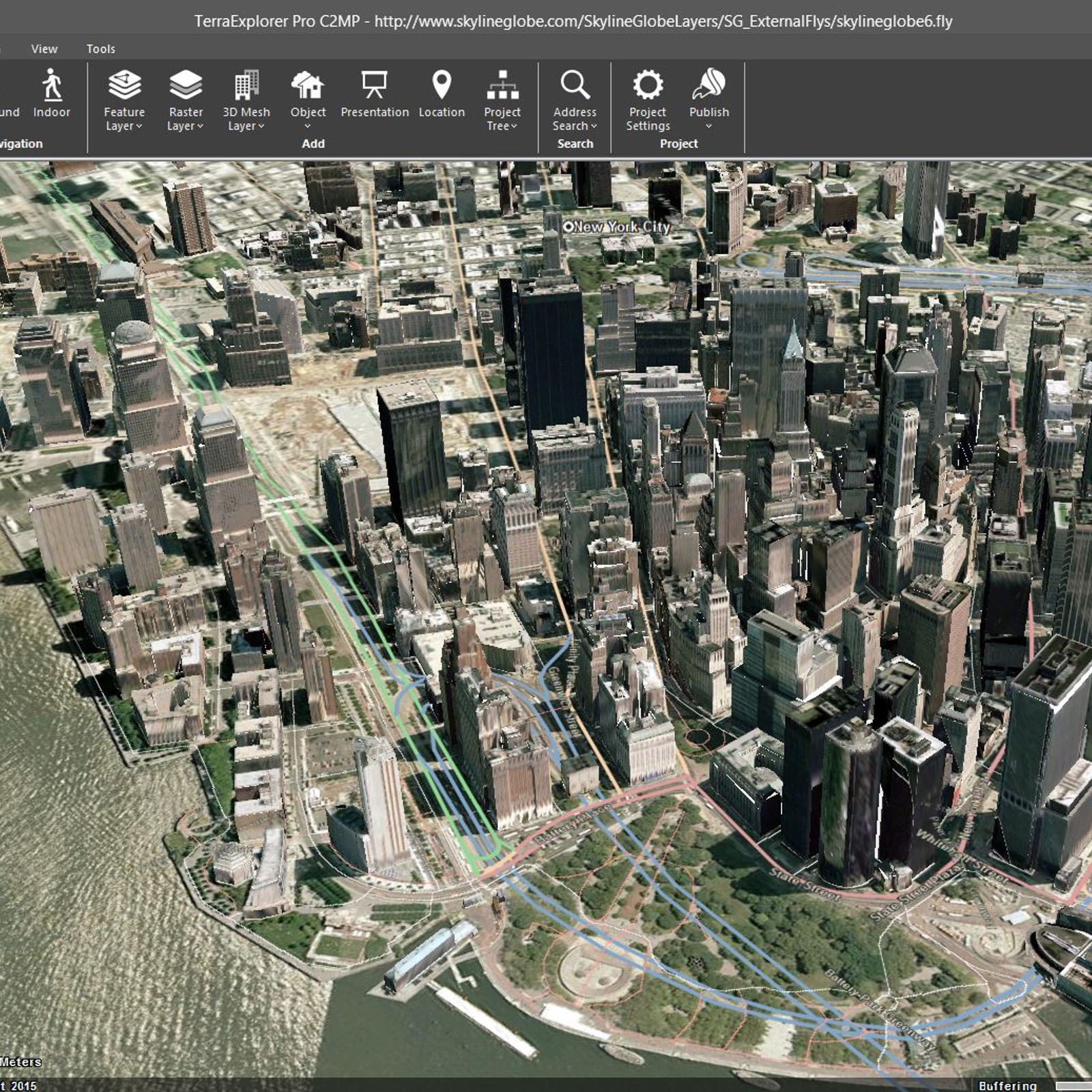
Task: Click the Meters scale label
Action: (20, 1062)
